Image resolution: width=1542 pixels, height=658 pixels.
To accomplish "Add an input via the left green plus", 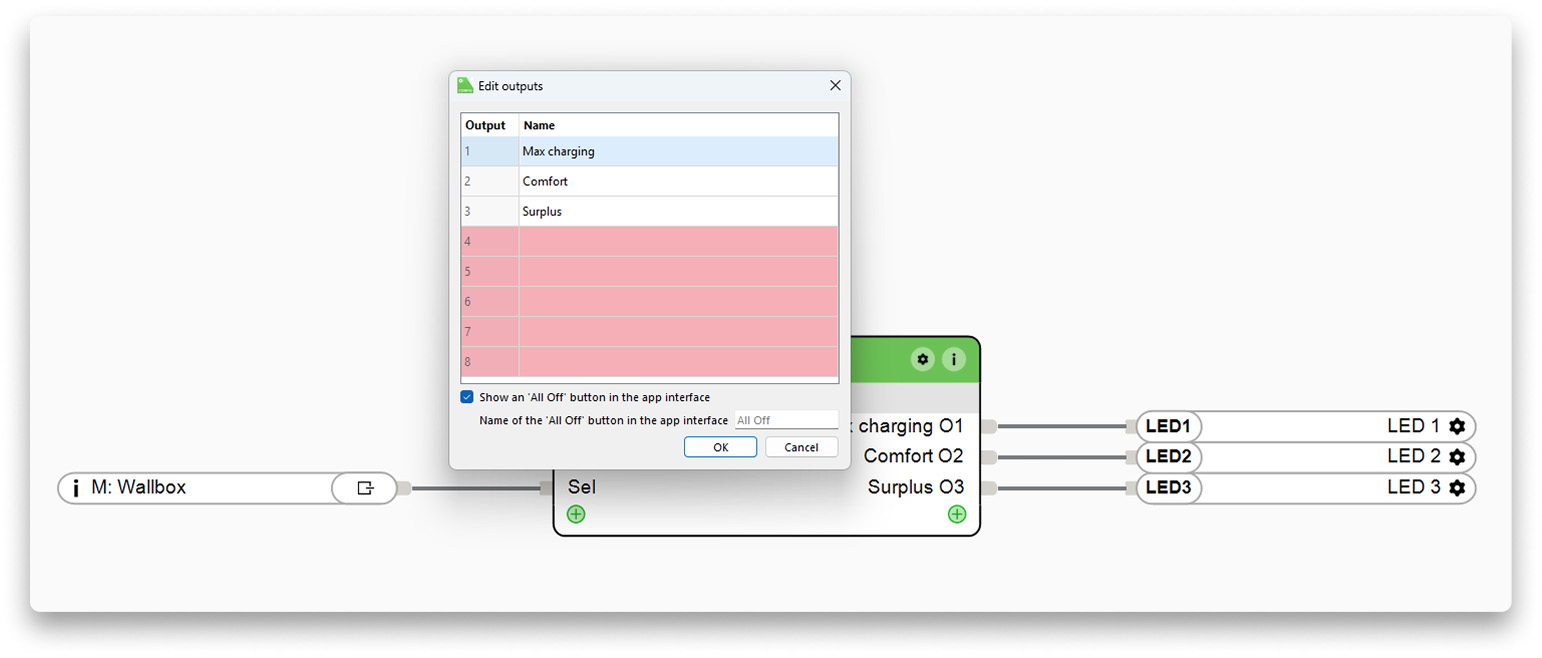I will [x=576, y=513].
